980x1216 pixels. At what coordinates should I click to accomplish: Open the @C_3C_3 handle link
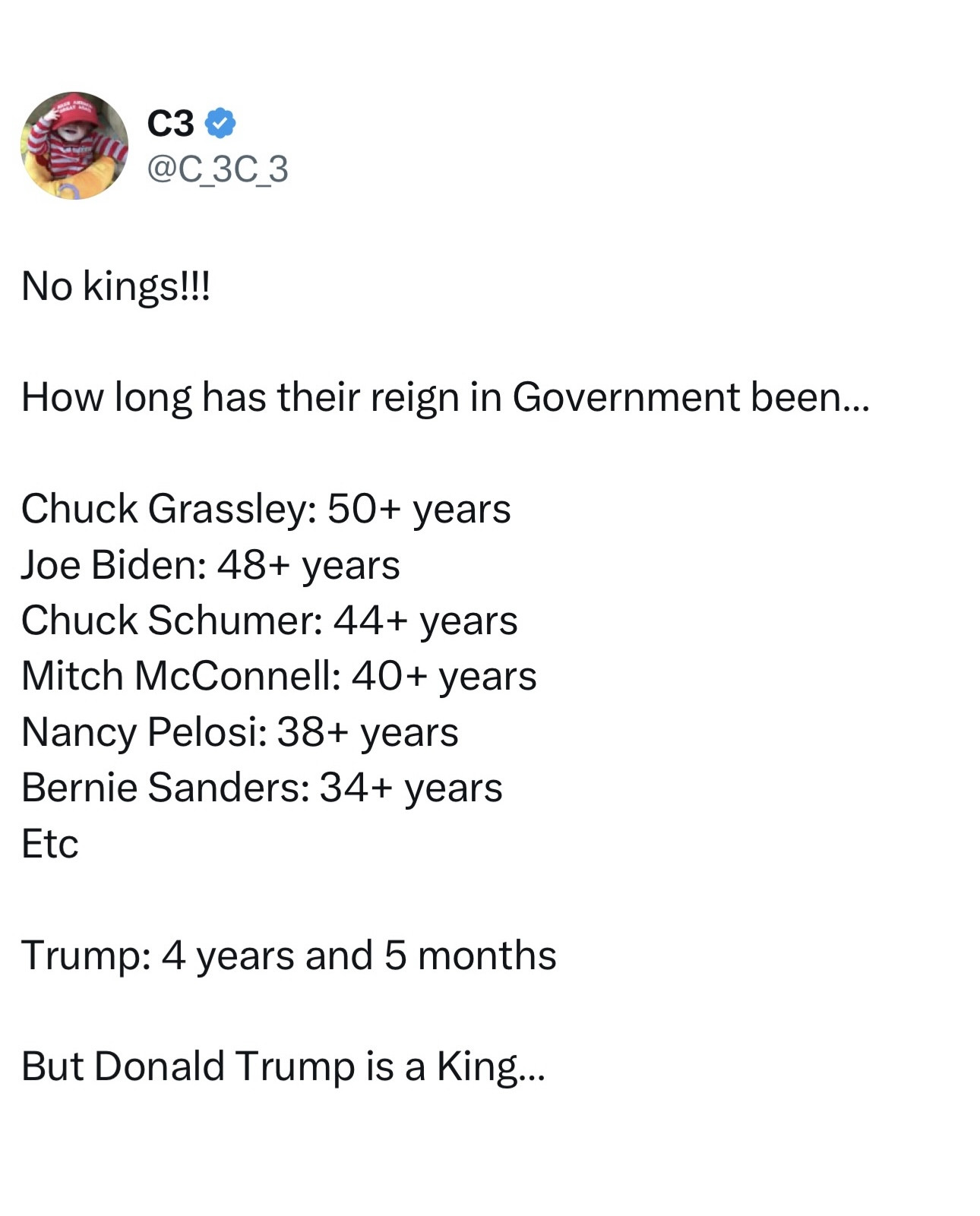point(217,169)
